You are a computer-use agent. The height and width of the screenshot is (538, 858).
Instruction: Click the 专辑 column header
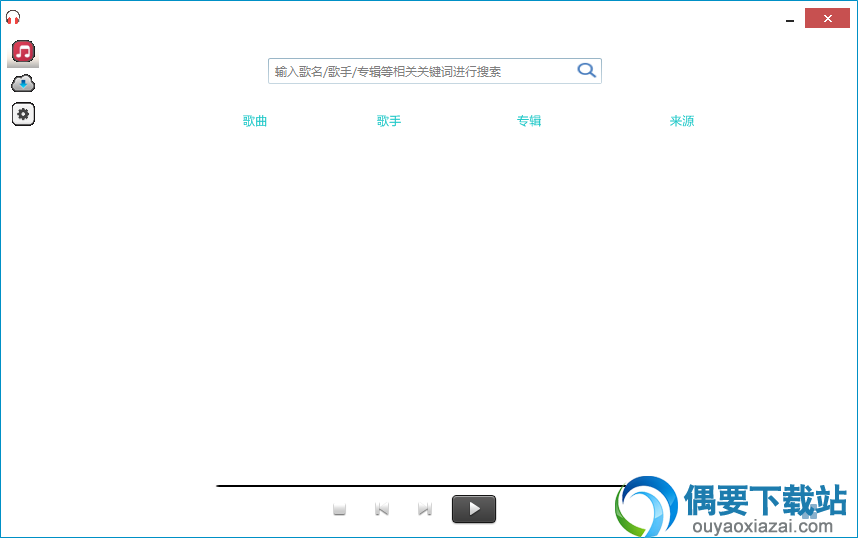tap(529, 121)
